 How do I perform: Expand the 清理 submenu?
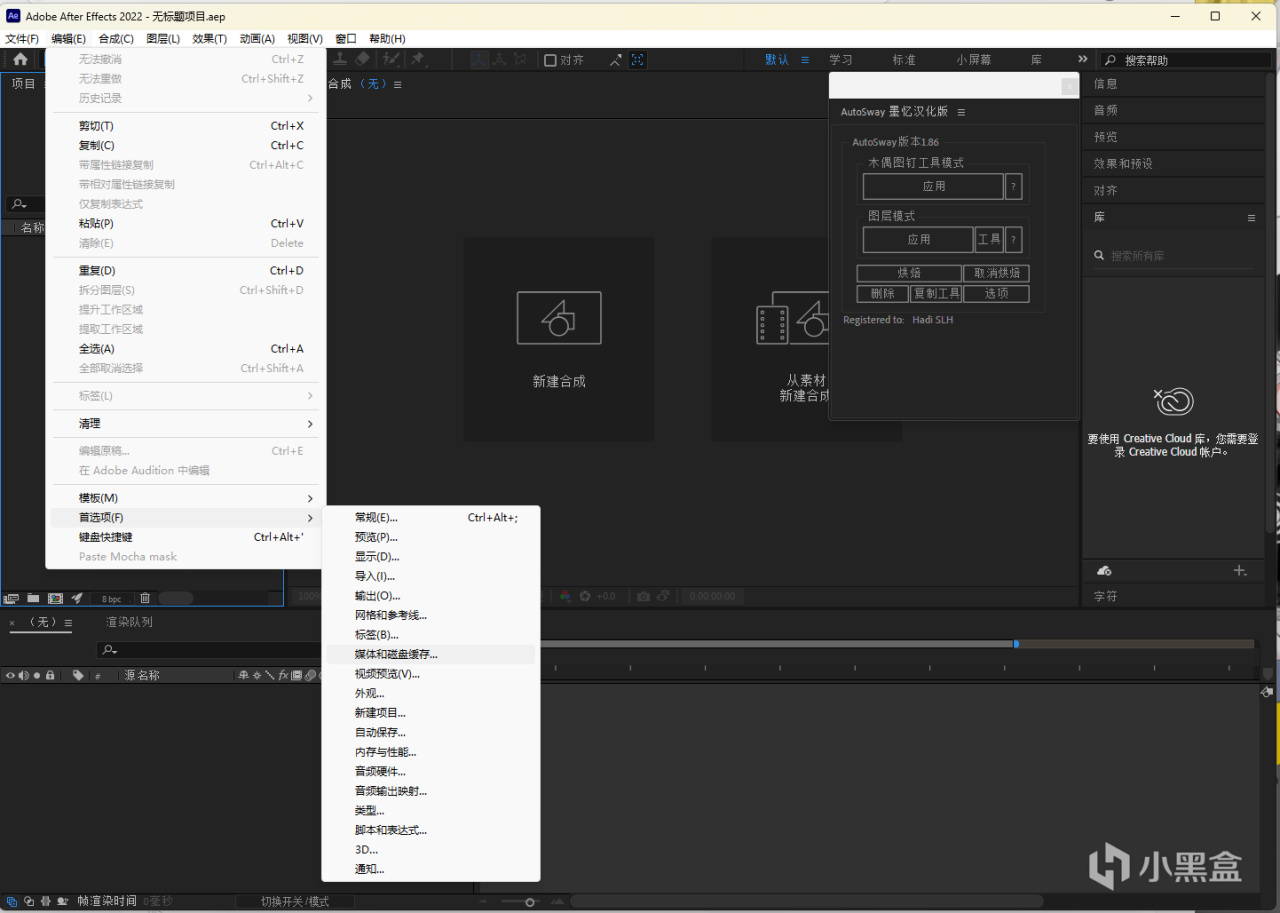click(186, 424)
